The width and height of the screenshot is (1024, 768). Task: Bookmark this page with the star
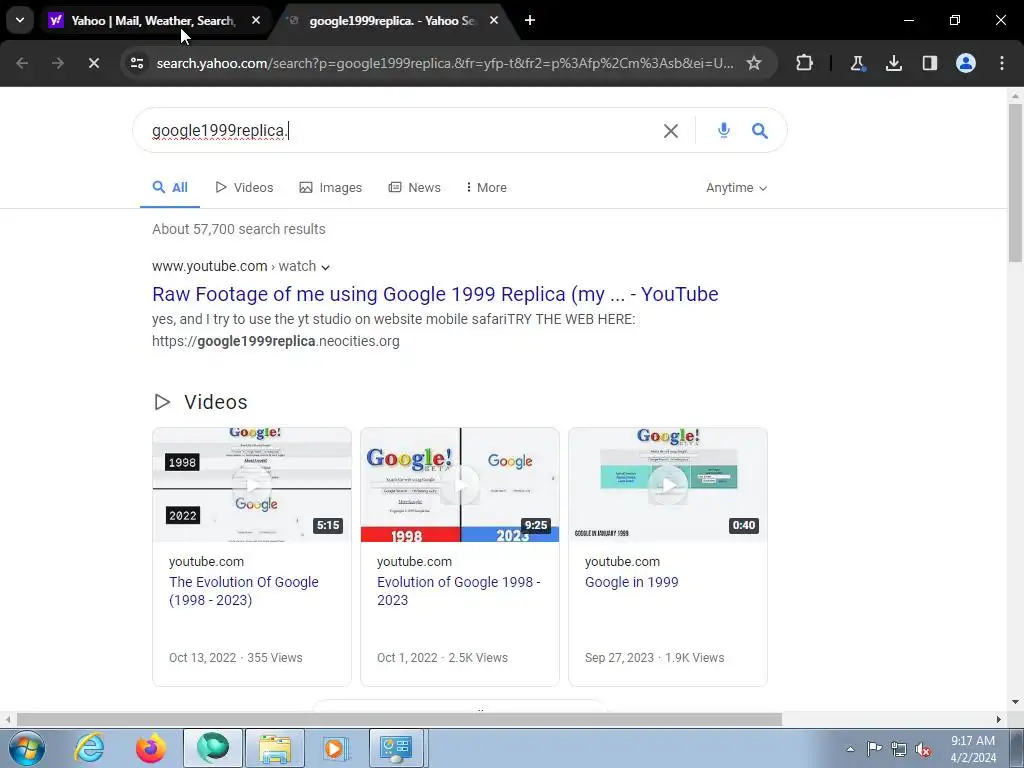click(754, 63)
